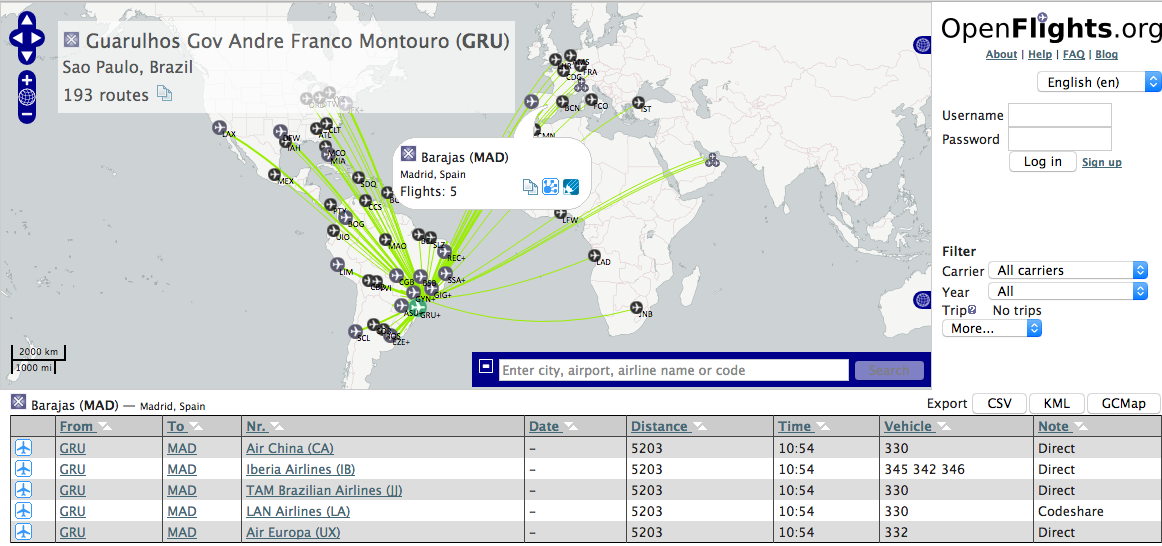The width and height of the screenshot is (1162, 546).
Task: Open TAM Brazilian Airlines (JJ) link
Action: pos(325,490)
